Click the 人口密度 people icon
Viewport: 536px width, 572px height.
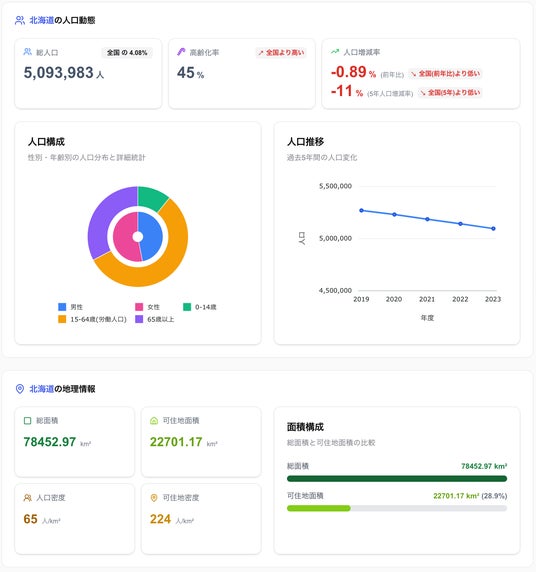coord(28,498)
